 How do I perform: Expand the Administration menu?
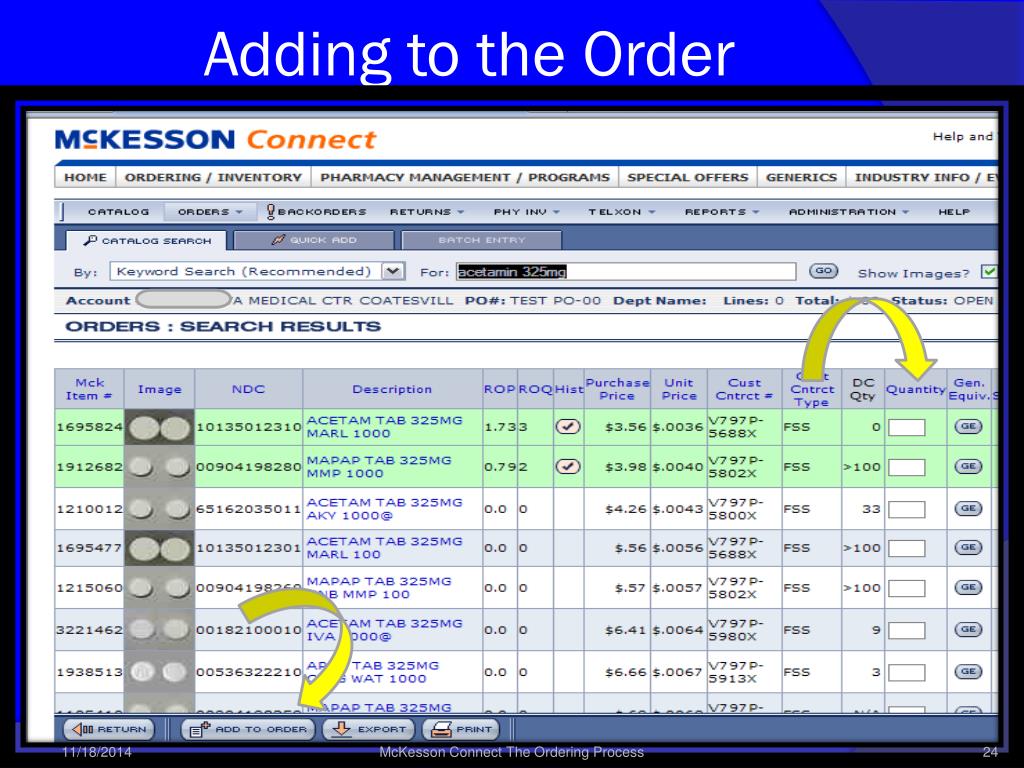click(848, 212)
